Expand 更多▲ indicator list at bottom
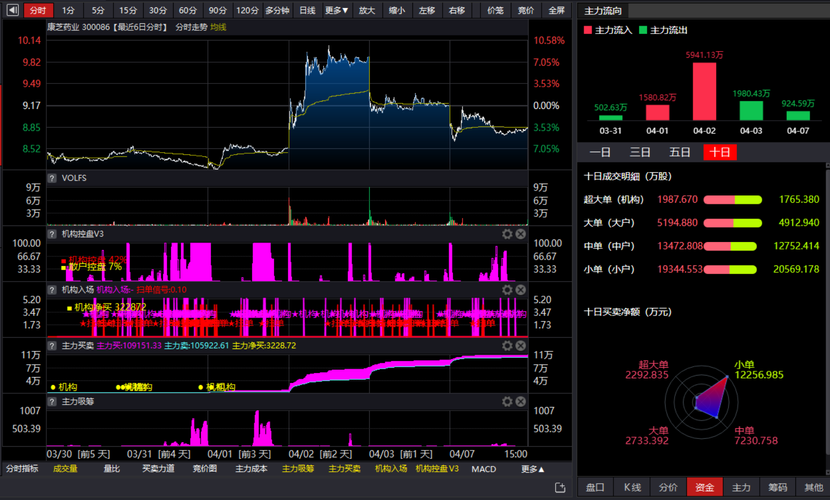 click(533, 469)
